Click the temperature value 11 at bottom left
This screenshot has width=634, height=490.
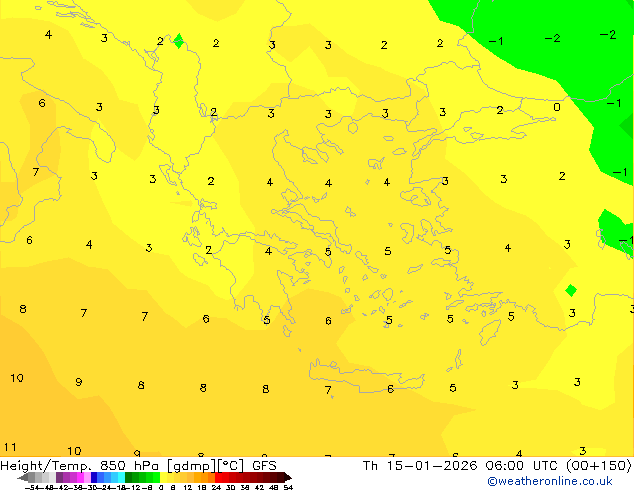click(10, 447)
